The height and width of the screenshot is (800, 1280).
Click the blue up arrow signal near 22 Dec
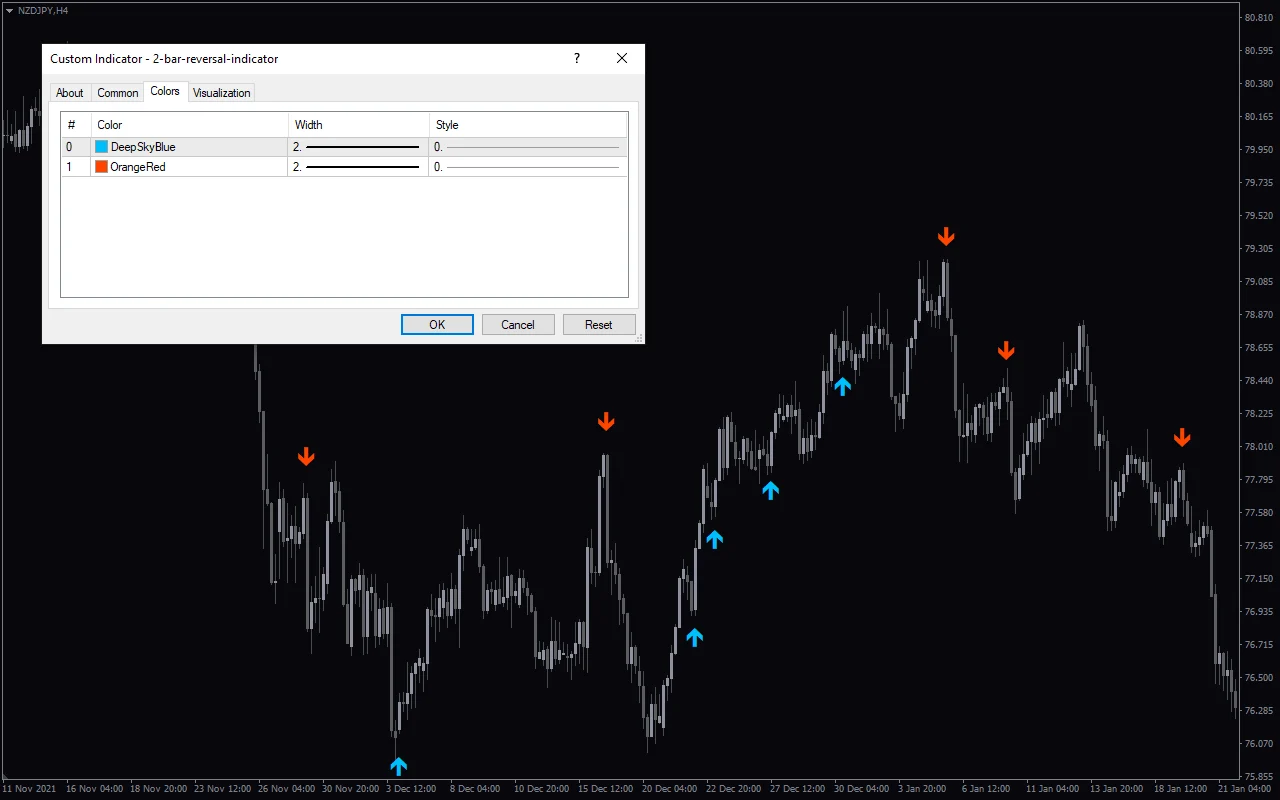pos(771,490)
